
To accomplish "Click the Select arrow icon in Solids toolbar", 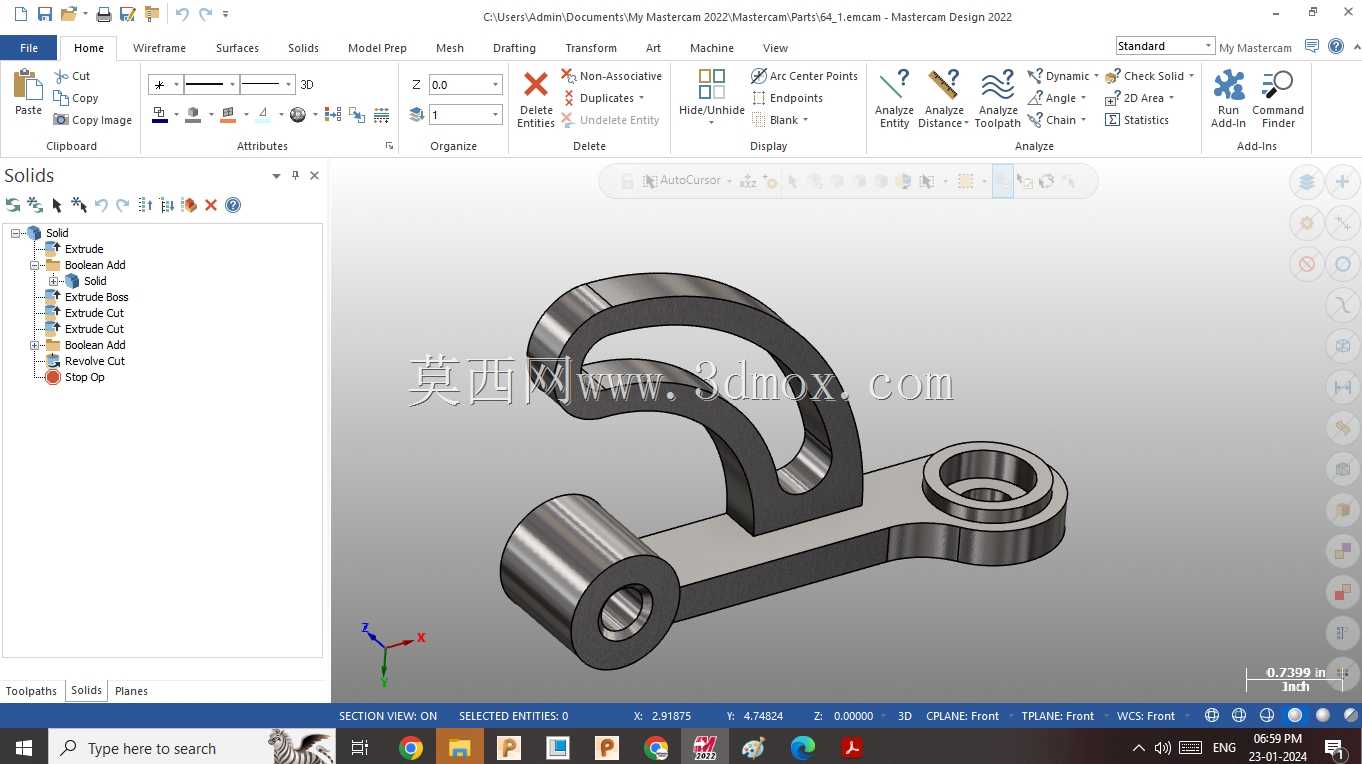I will click(x=57, y=205).
